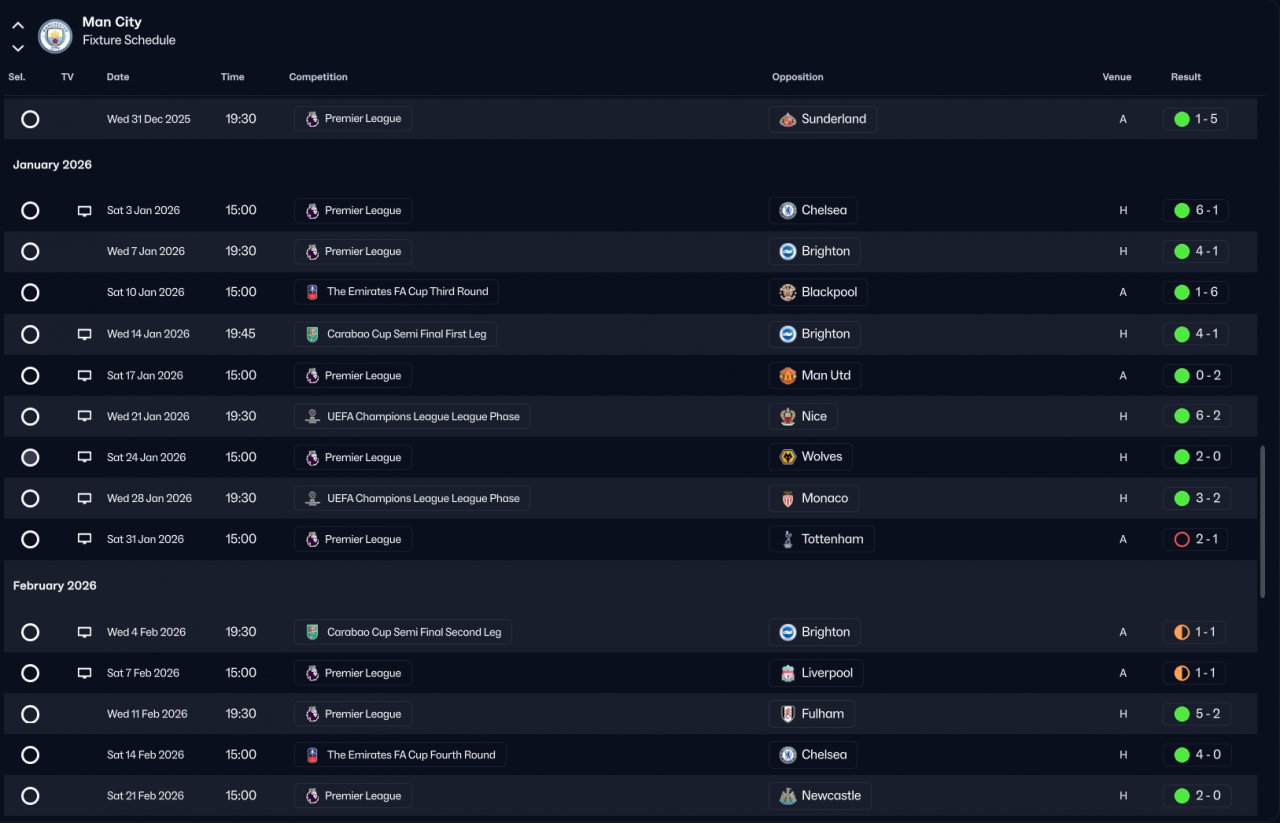Open the 5 - 2 Fulham result

click(1196, 714)
